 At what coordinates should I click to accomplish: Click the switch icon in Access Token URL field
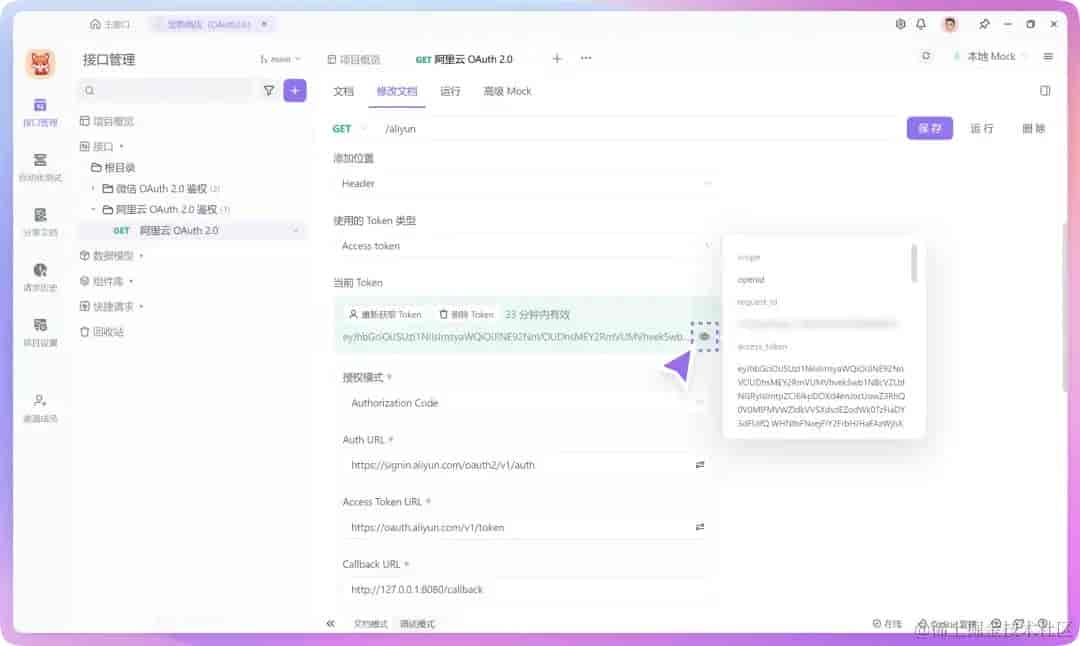[x=700, y=527]
